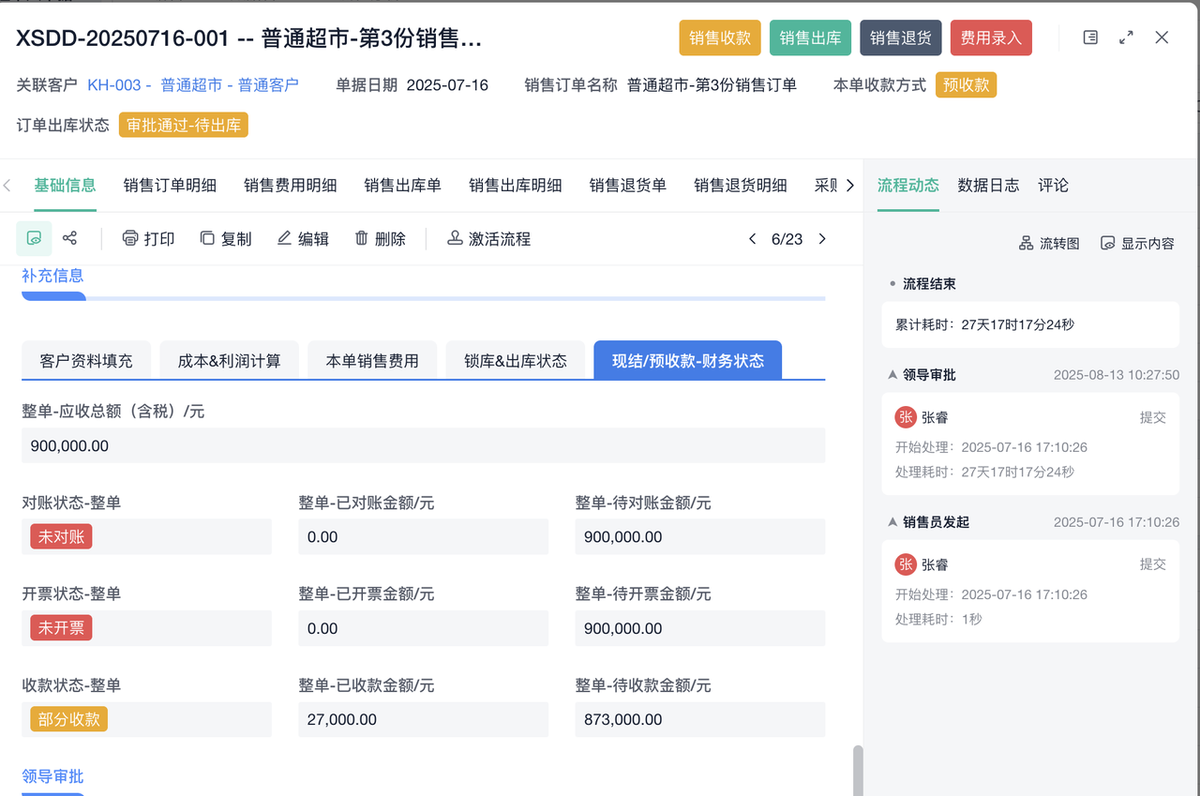Click the 累计耗时 27天17时17分24秒 text

[x=985, y=325]
